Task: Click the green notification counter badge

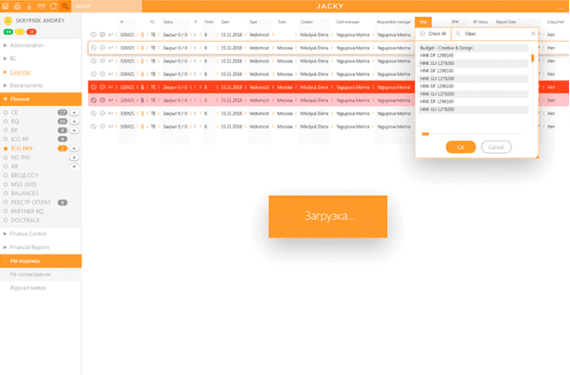Action: coord(8,32)
